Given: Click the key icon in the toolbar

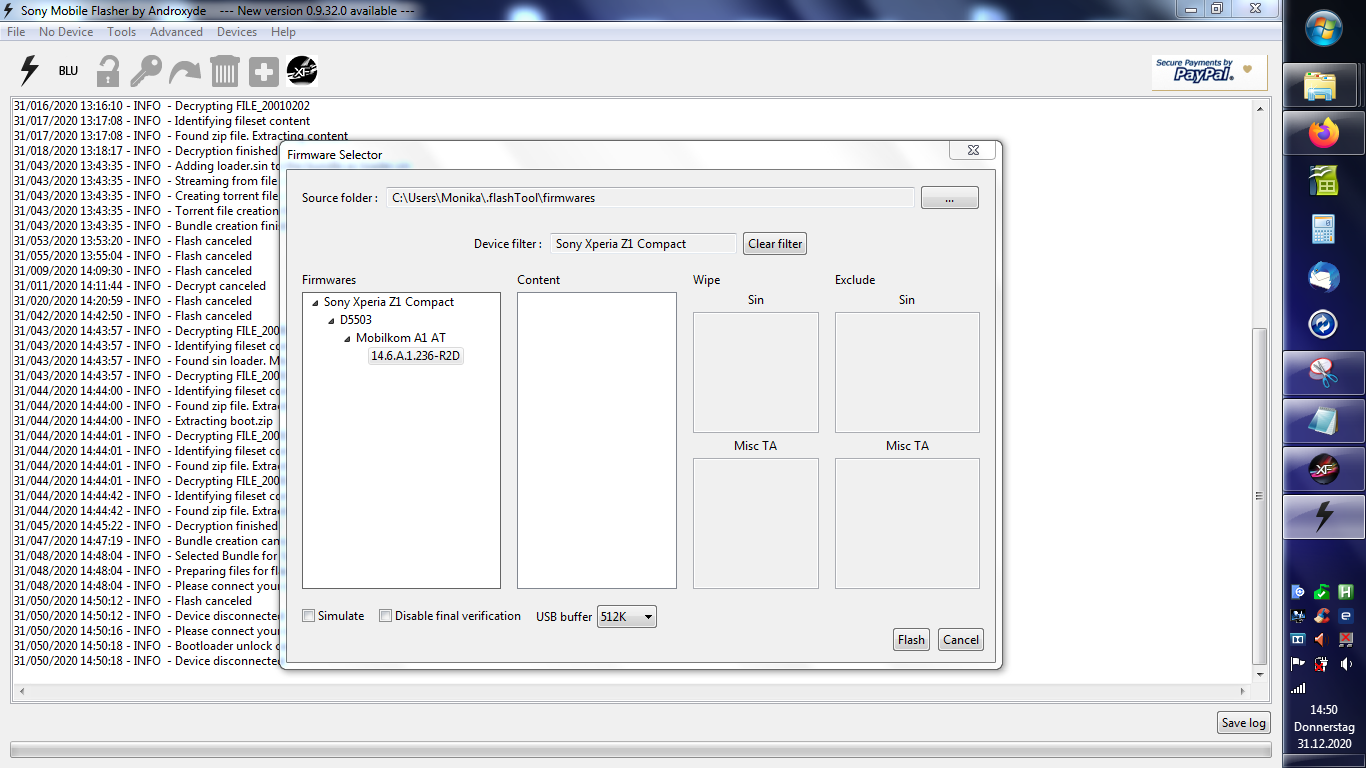Looking at the screenshot, I should point(146,71).
